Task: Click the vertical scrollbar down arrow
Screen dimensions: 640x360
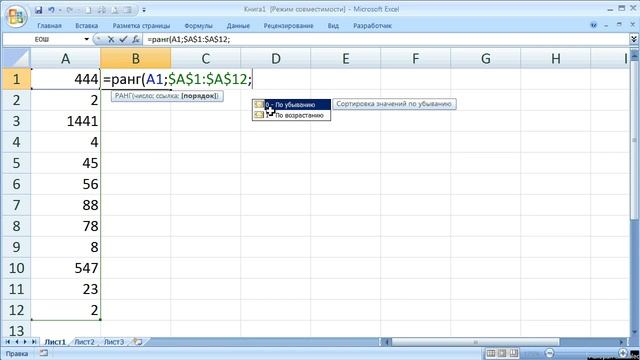Action: click(634, 332)
